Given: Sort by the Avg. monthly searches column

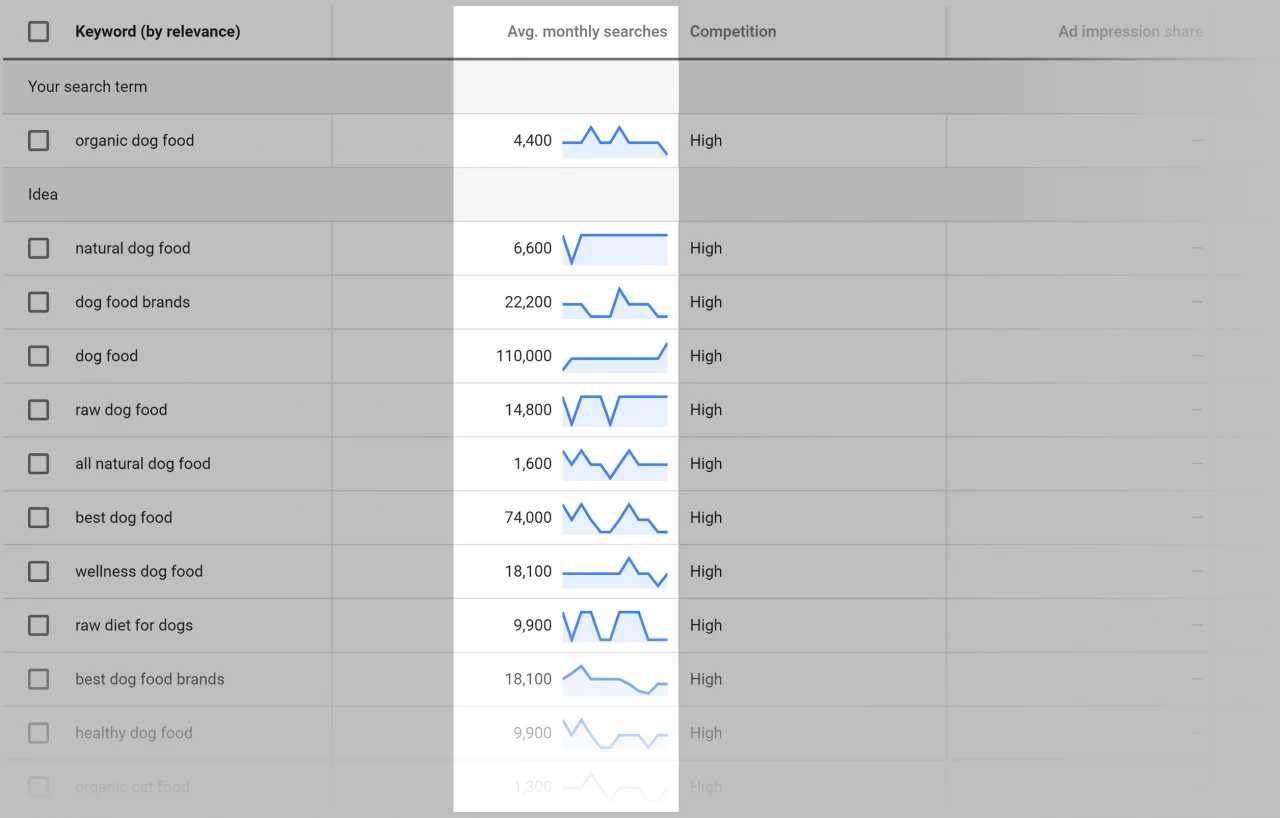Looking at the screenshot, I should (x=587, y=31).
